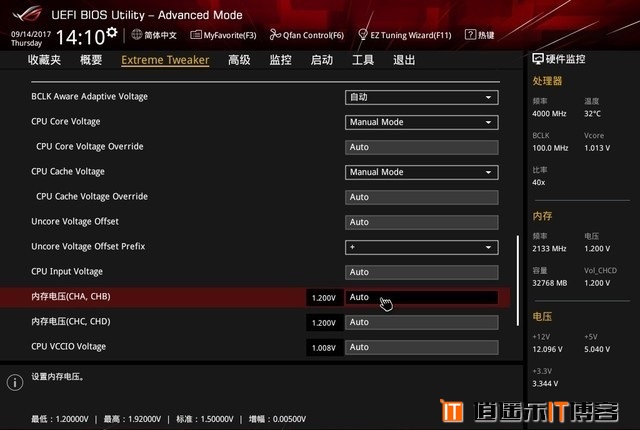The height and width of the screenshot is (430, 640).
Task: Click 4000 MHz CPU frequency reading
Action: [x=549, y=114]
